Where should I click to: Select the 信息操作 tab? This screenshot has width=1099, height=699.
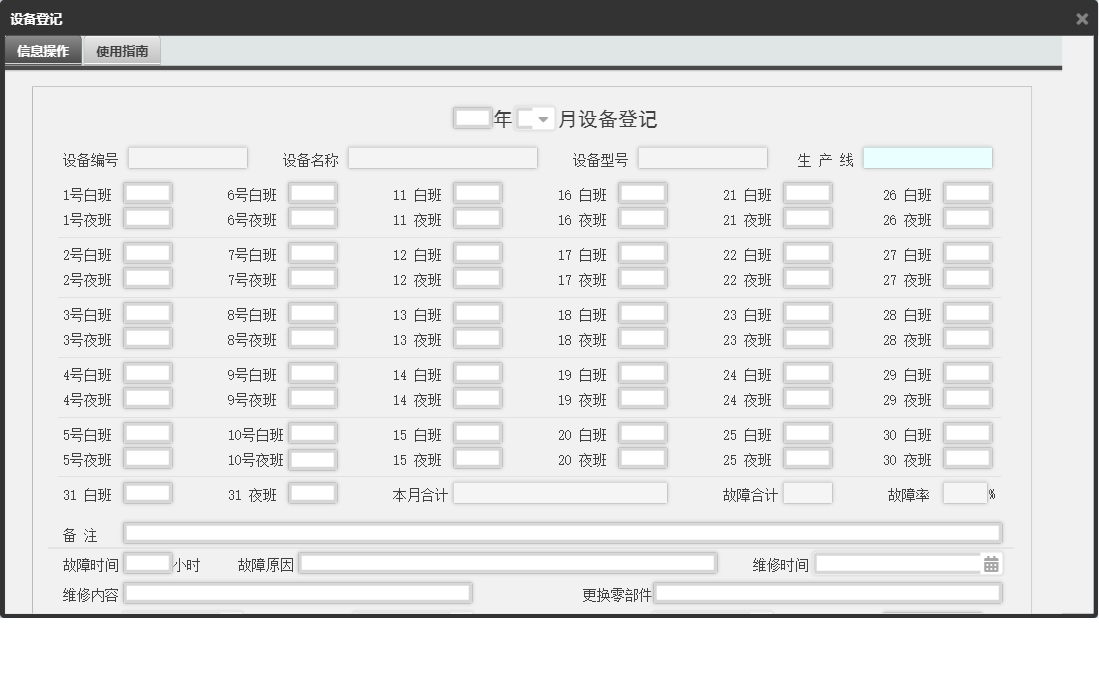click(x=42, y=49)
